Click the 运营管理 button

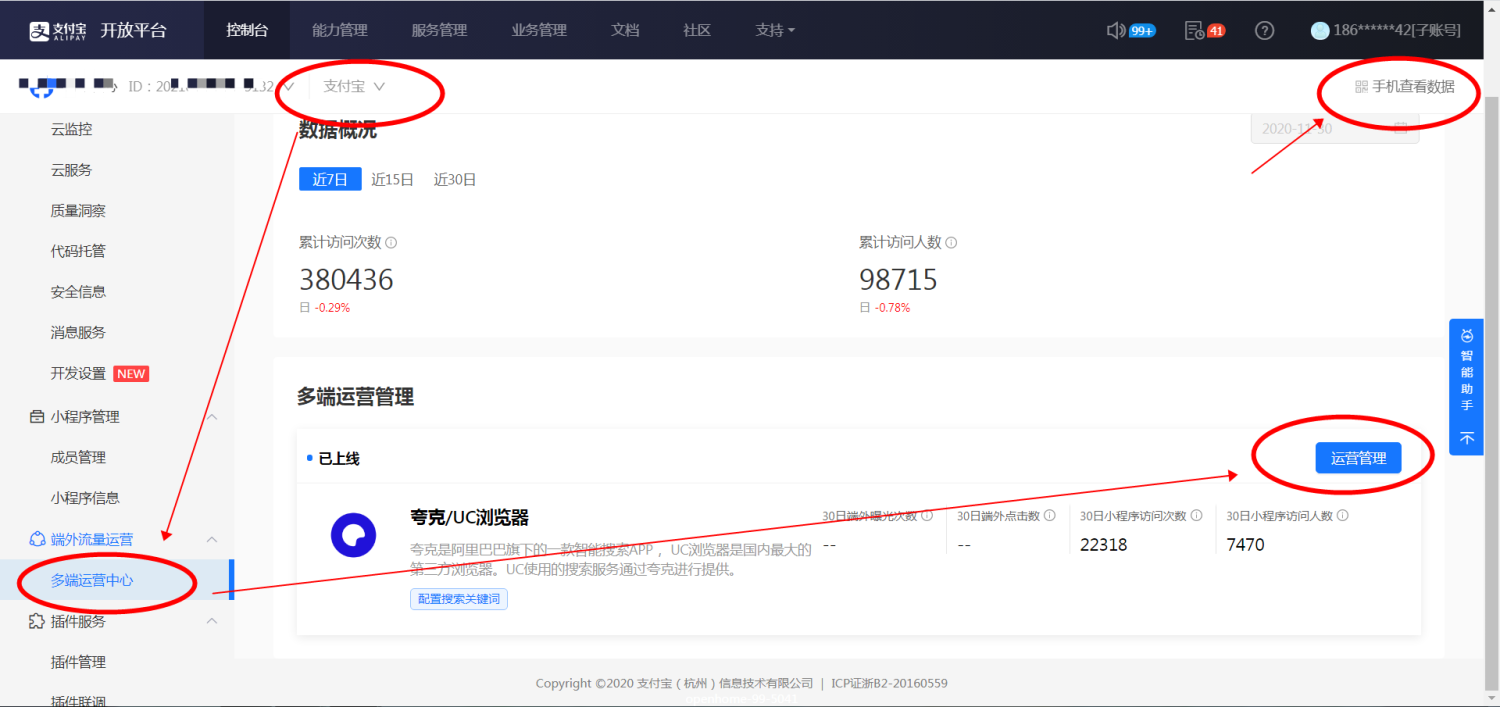tap(1358, 458)
